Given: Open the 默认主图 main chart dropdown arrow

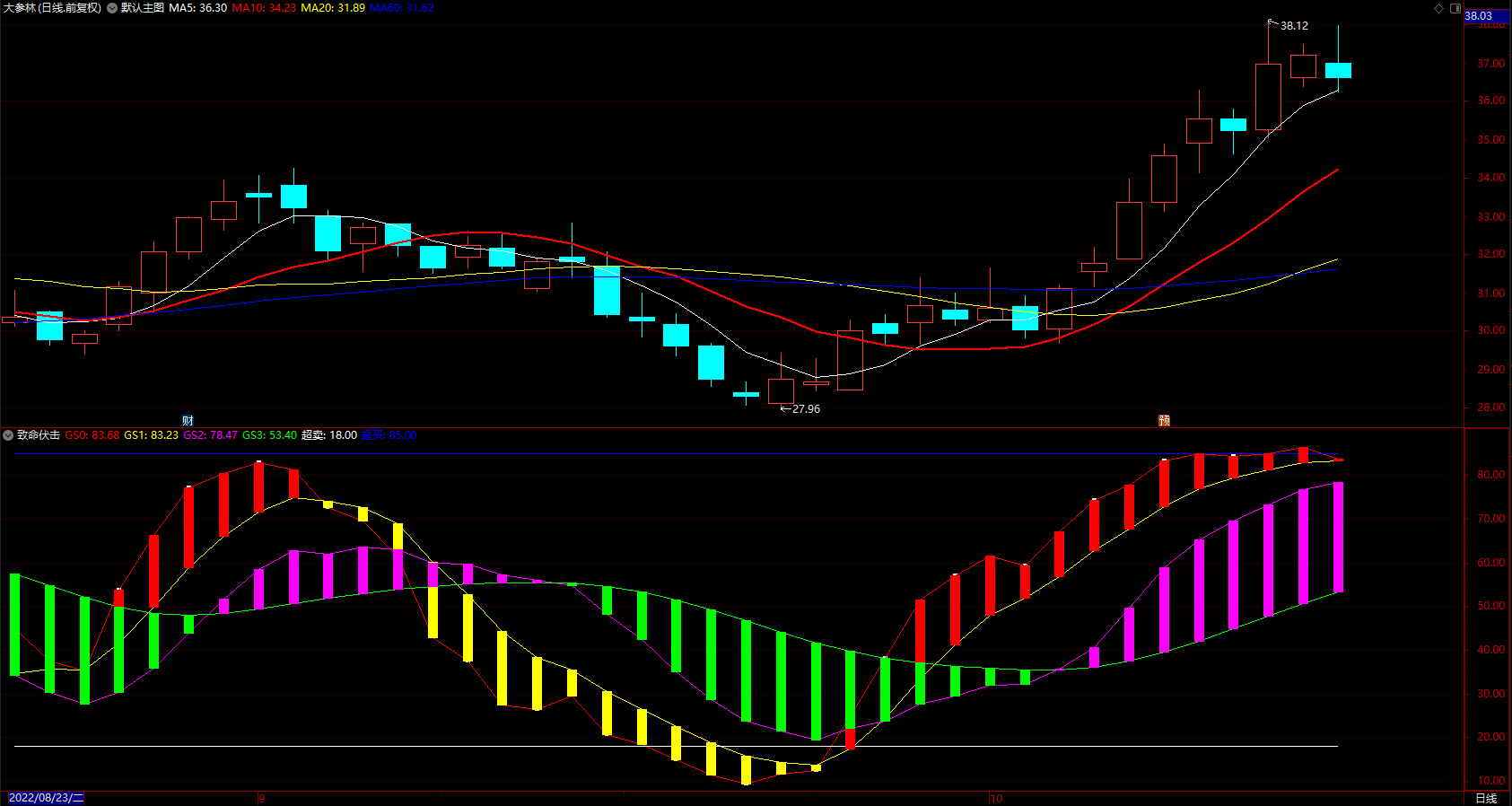Looking at the screenshot, I should pos(112,8).
